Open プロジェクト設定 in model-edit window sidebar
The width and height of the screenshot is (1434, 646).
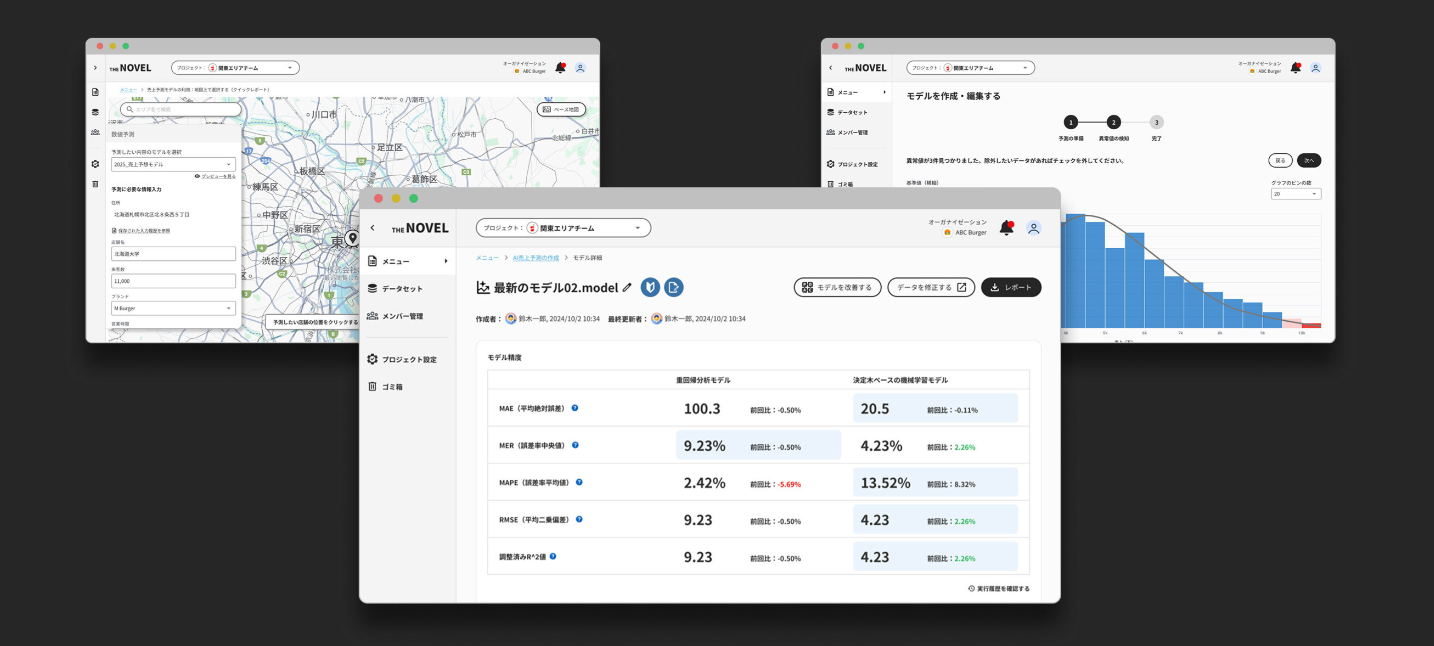[856, 164]
